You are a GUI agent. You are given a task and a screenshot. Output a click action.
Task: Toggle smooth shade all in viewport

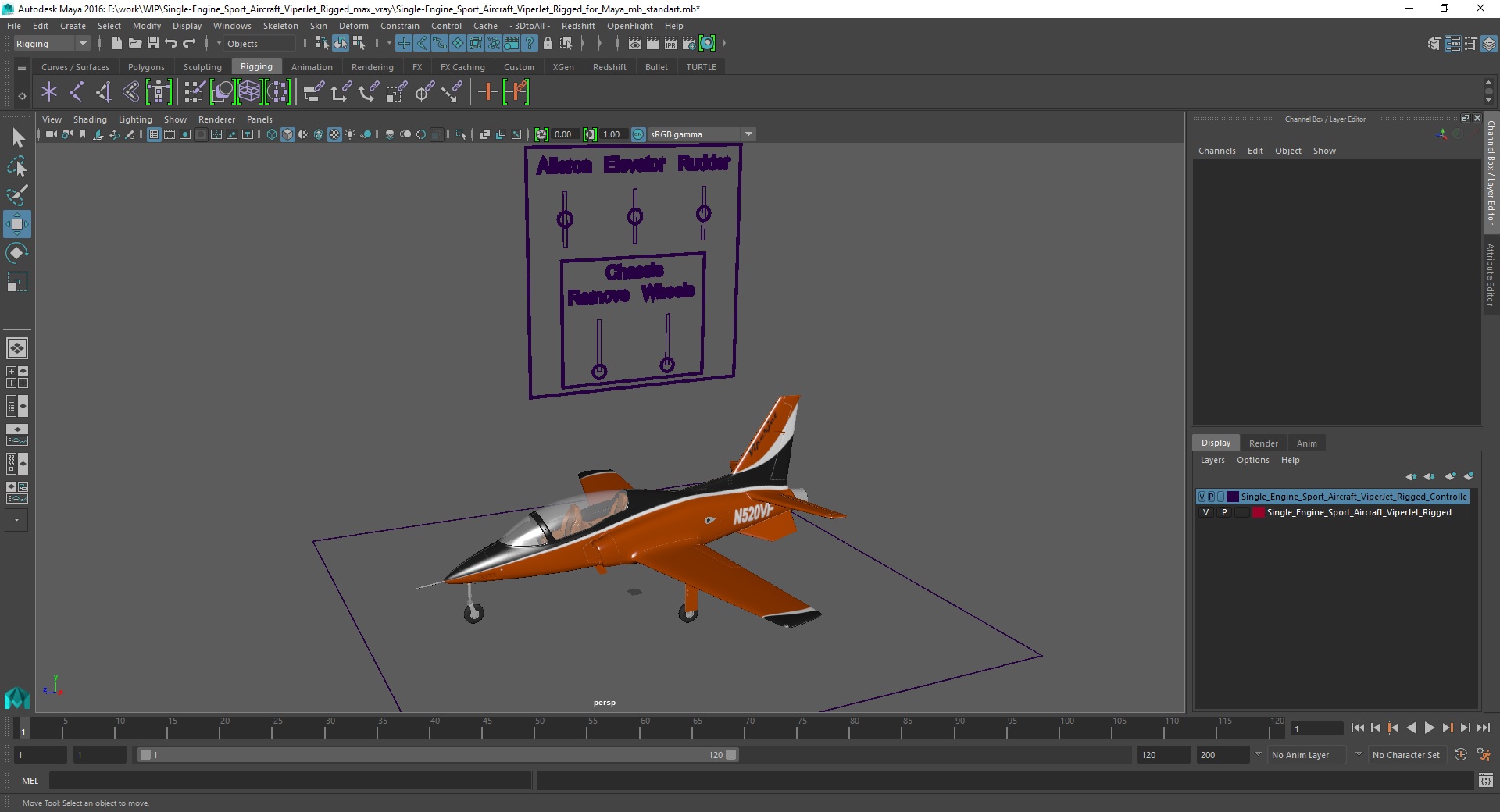(287, 134)
